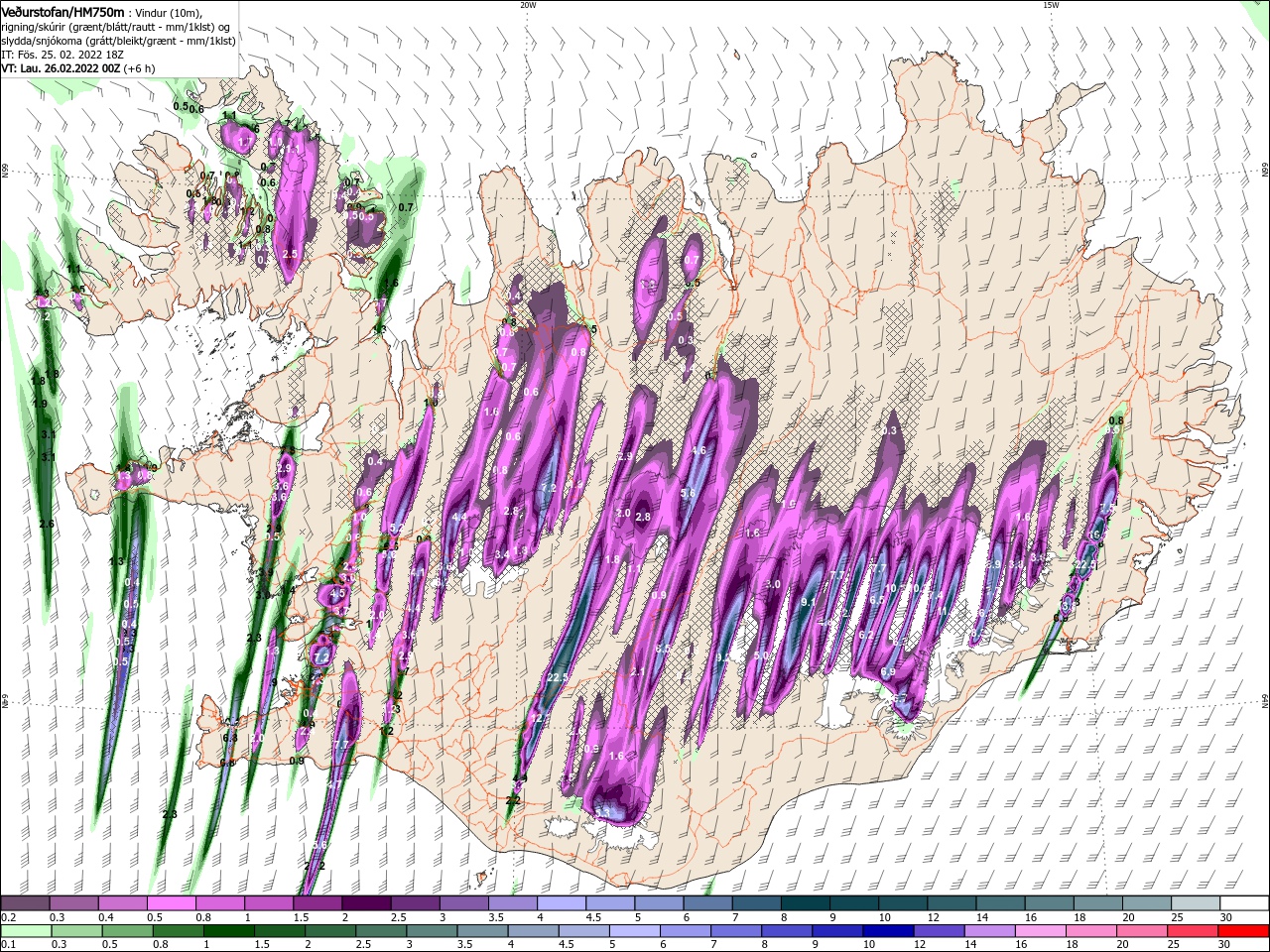Click the Veðurstofan/HM750m map title
1270x952 pixels.
pyautogui.click(x=63, y=11)
